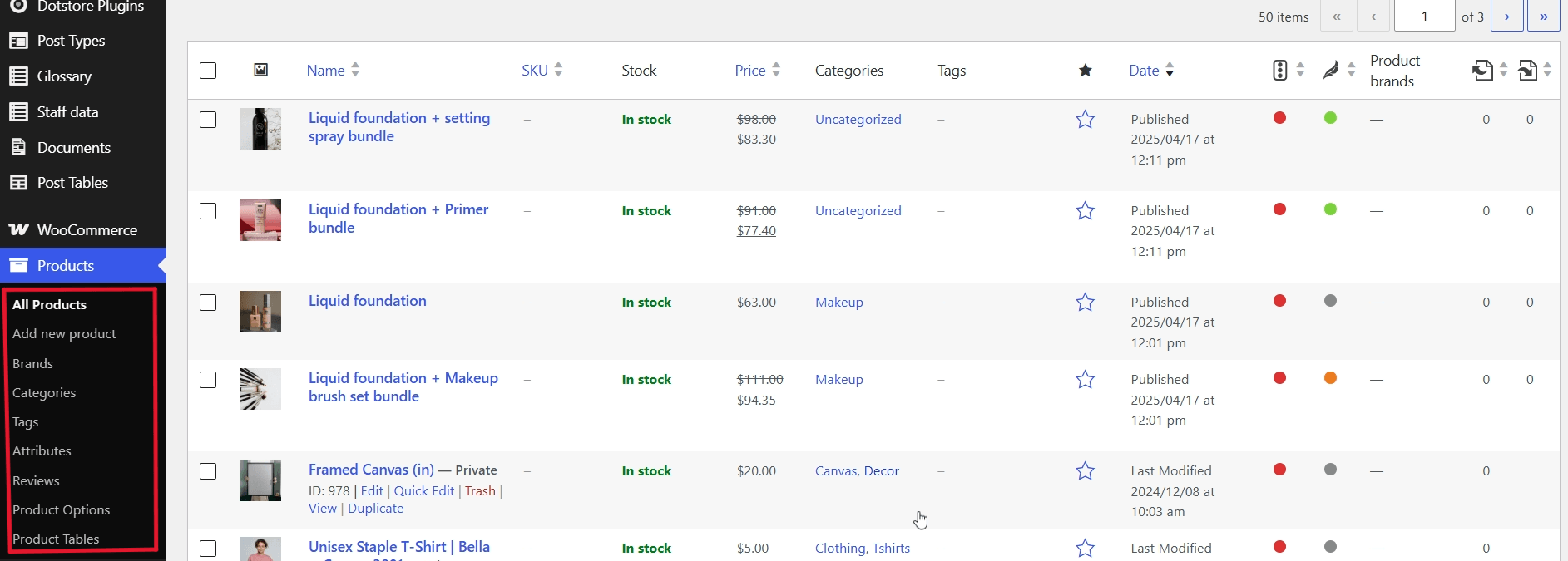
Task: Click the Glossary sidebar icon
Action: [18, 76]
